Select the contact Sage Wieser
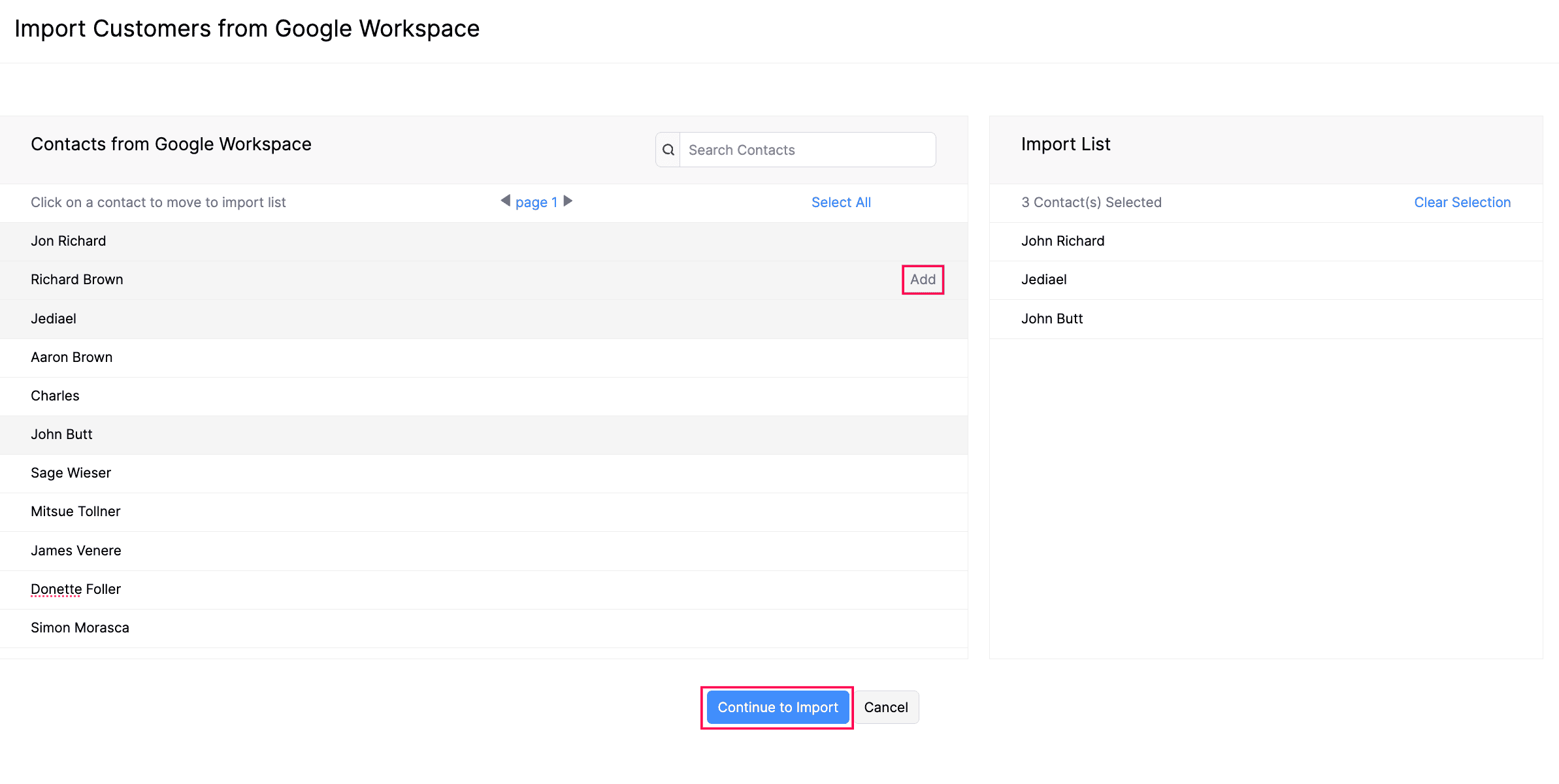1559x784 pixels. (71, 472)
